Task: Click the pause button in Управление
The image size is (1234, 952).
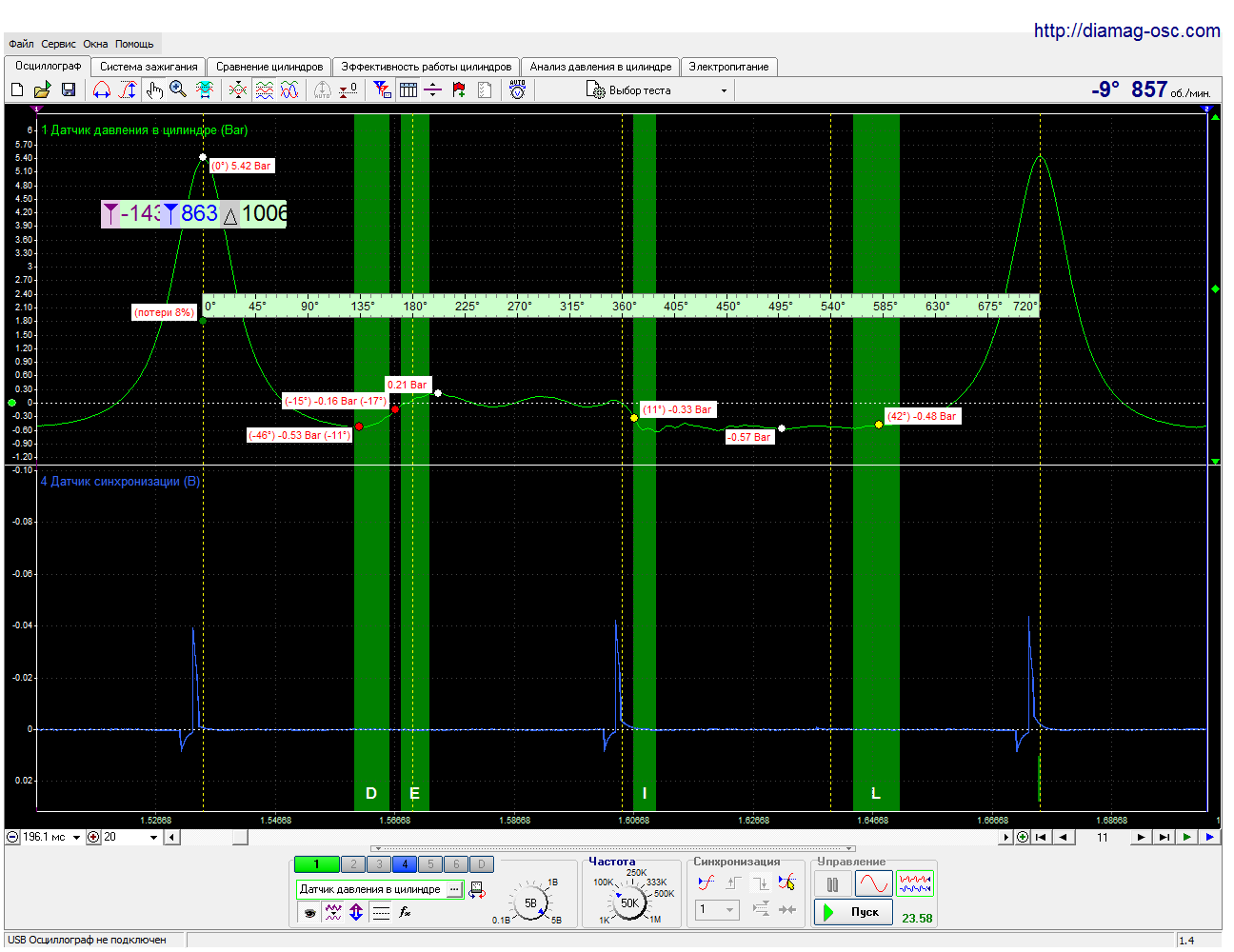Action: [832, 884]
